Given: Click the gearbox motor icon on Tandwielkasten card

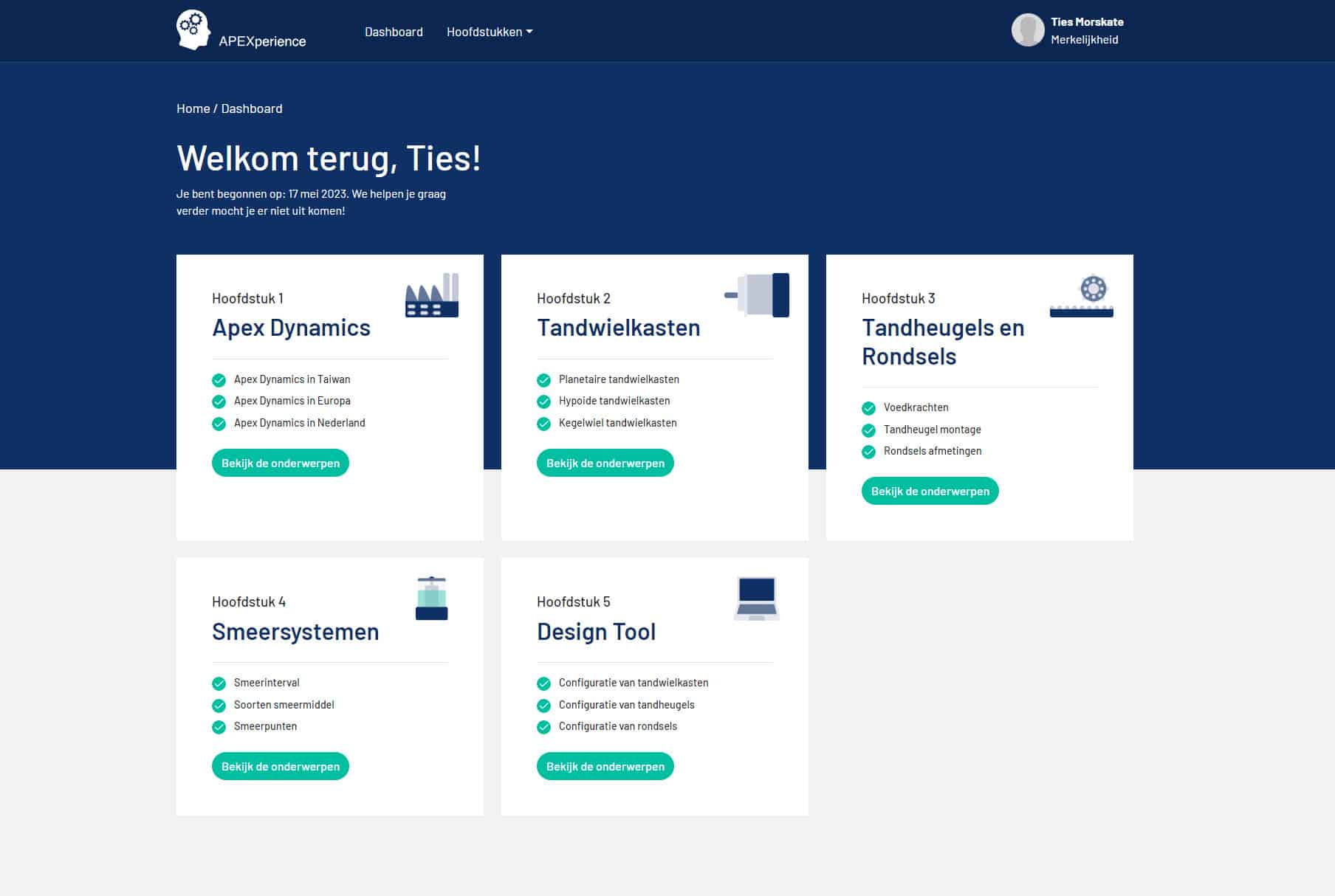Looking at the screenshot, I should (757, 295).
